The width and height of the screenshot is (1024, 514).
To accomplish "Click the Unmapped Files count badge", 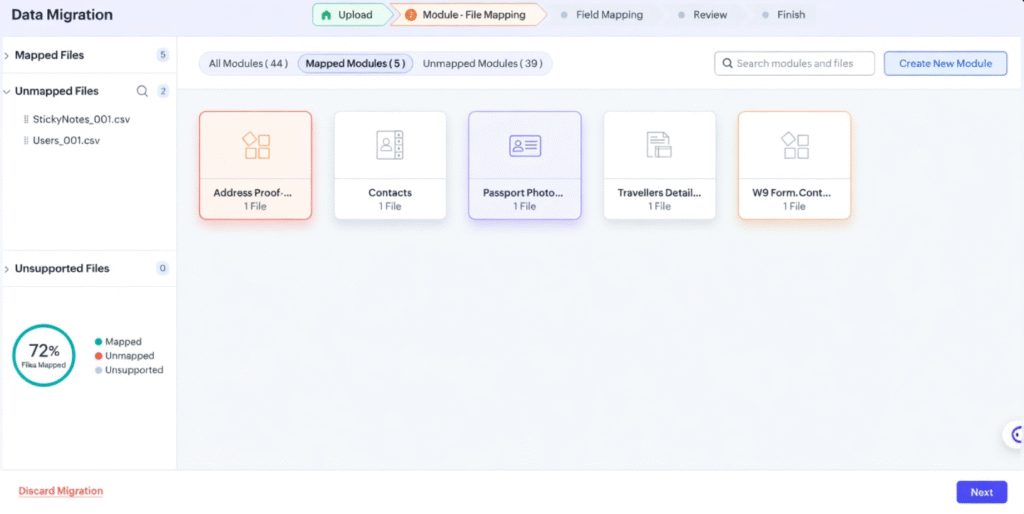I will [x=163, y=91].
